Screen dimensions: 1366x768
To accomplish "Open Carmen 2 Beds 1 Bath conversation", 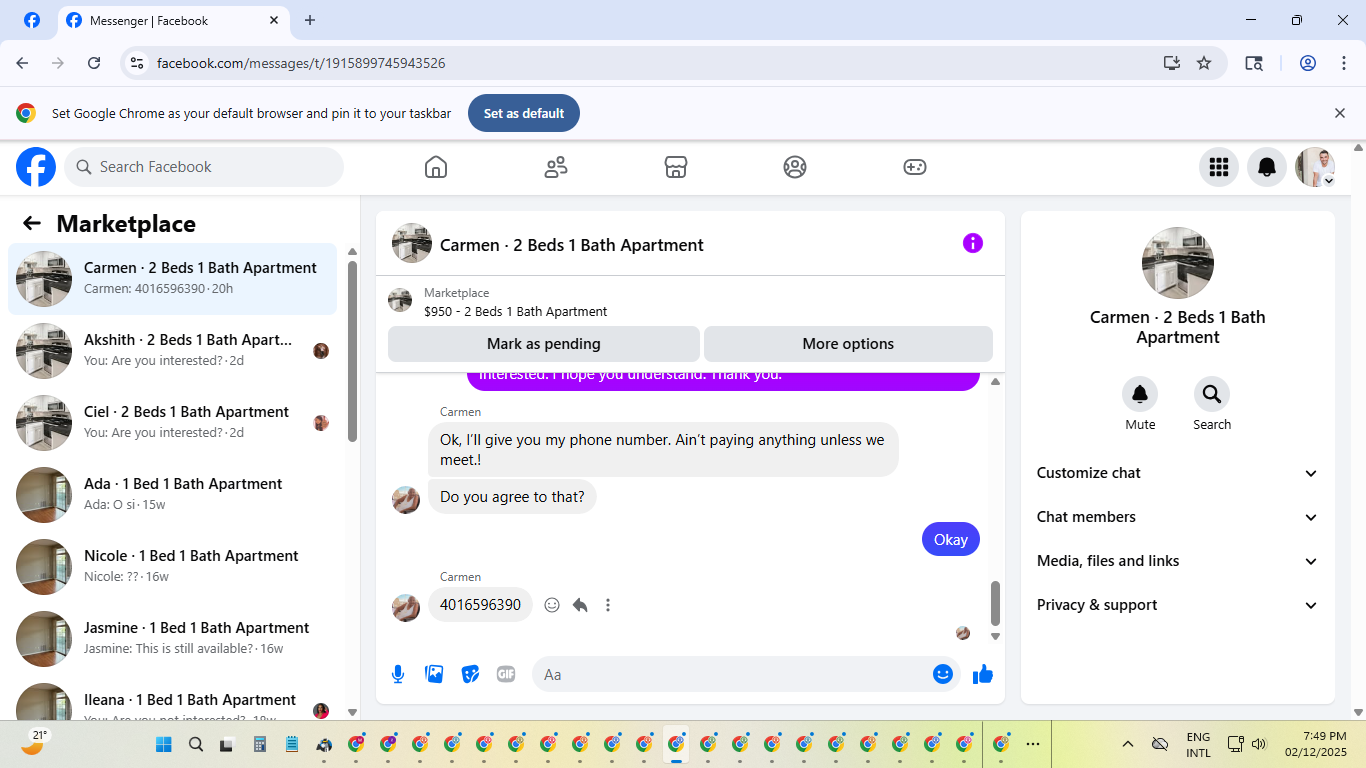I will pyautogui.click(x=172, y=279).
